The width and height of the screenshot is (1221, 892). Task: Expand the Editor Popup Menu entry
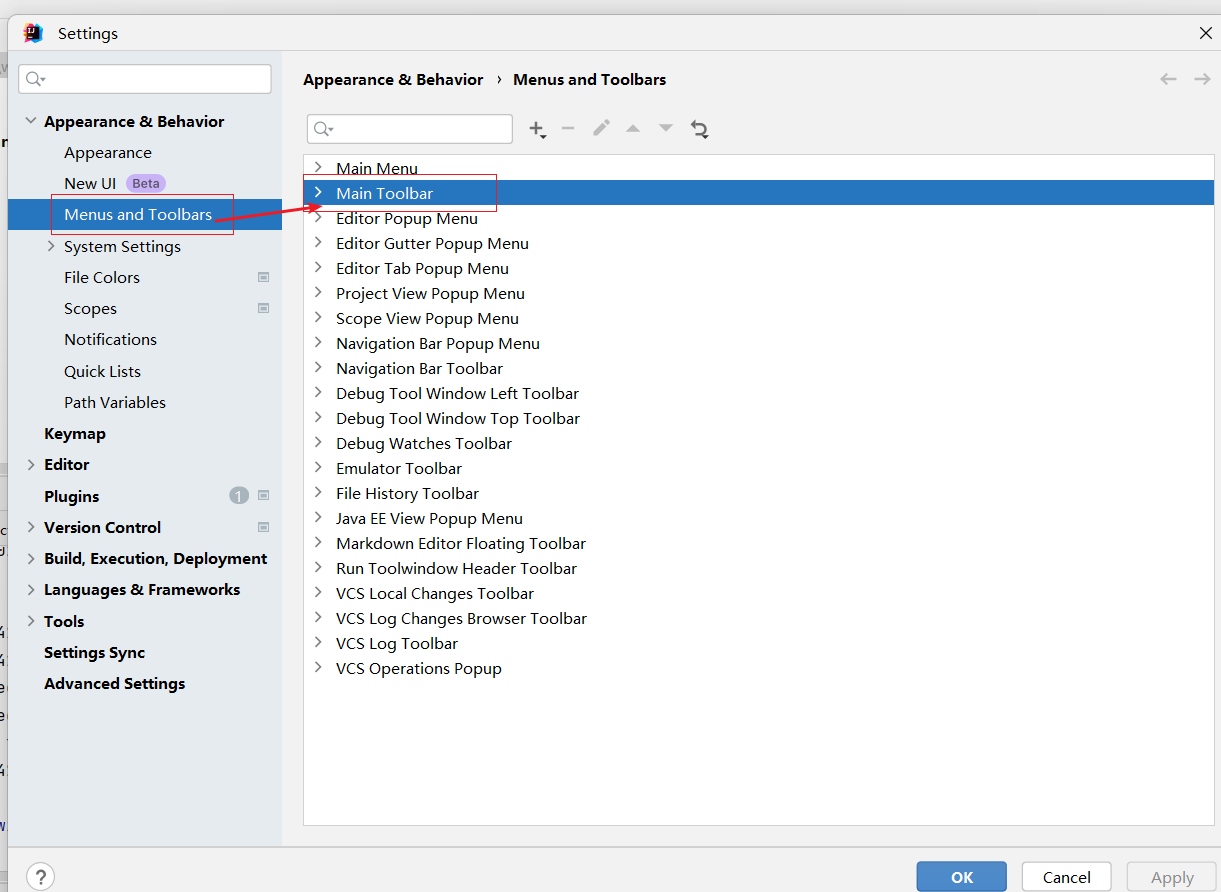coord(319,218)
